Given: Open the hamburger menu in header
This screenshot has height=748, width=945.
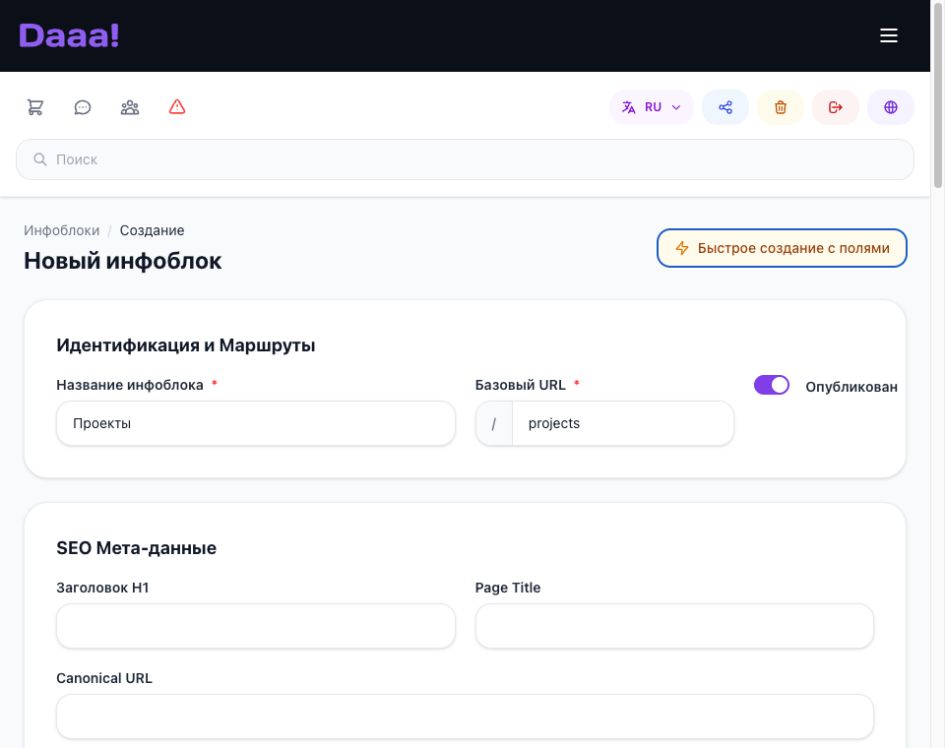Looking at the screenshot, I should click(x=888, y=36).
